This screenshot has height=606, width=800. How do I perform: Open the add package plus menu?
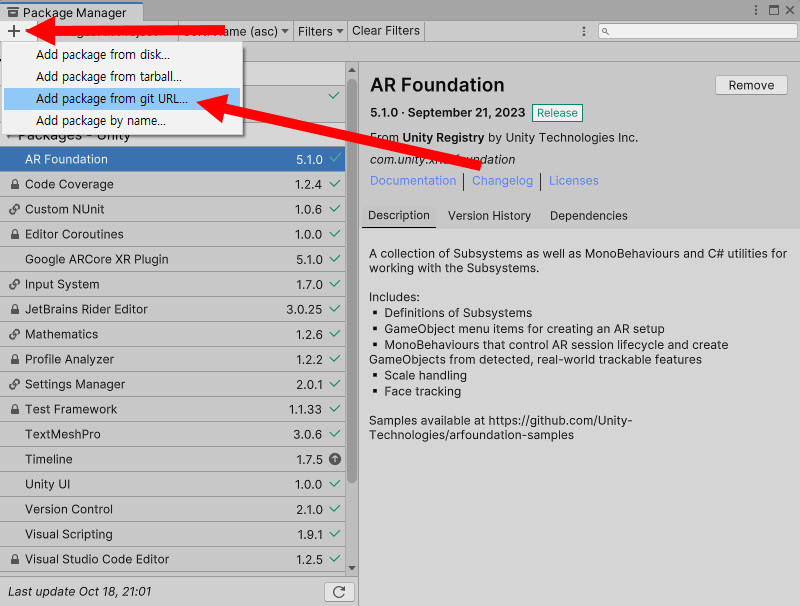tap(14, 31)
